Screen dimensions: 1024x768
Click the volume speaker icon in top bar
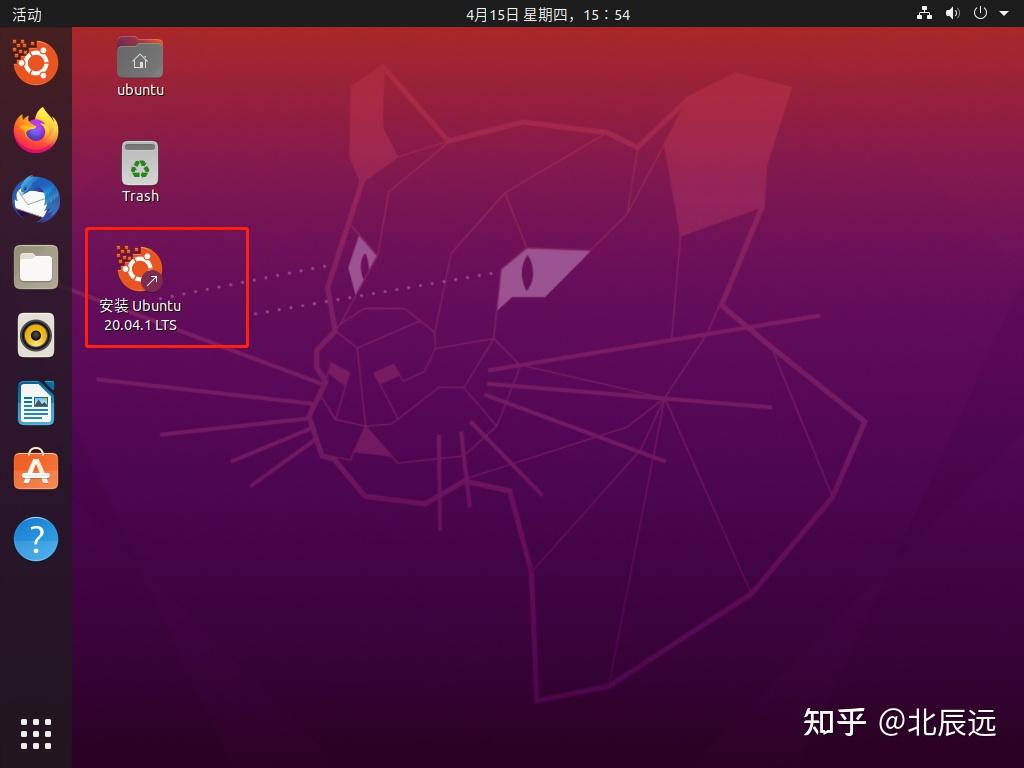coord(953,13)
